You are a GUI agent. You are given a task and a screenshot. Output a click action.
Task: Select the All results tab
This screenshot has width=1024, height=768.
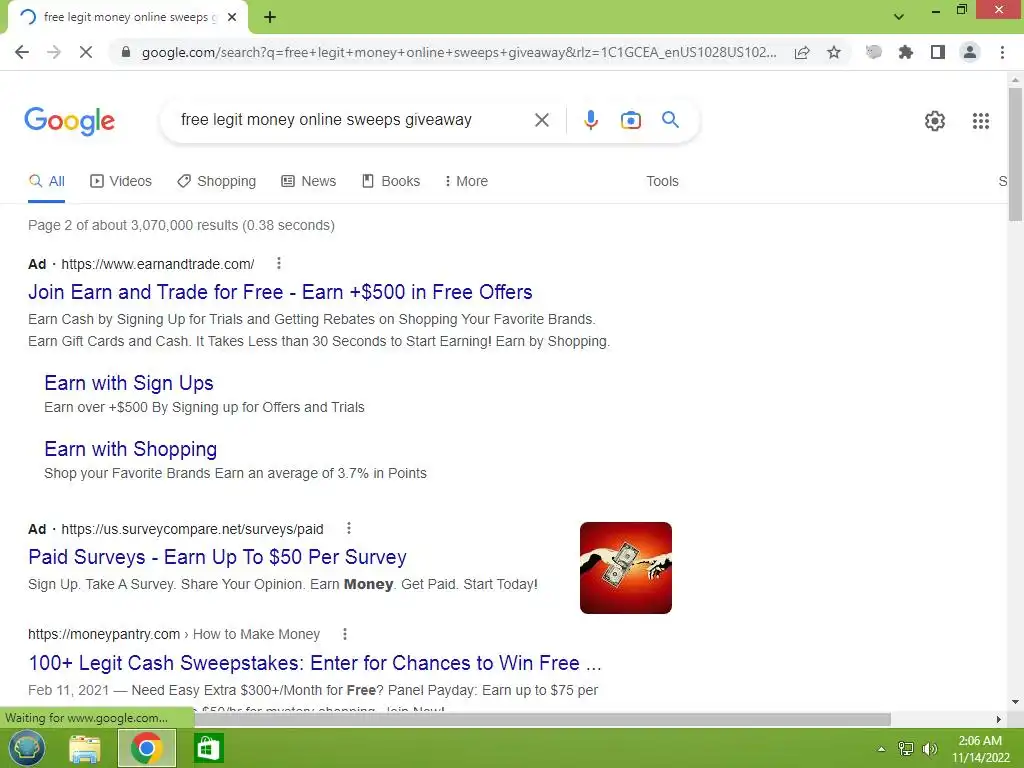coord(46,182)
